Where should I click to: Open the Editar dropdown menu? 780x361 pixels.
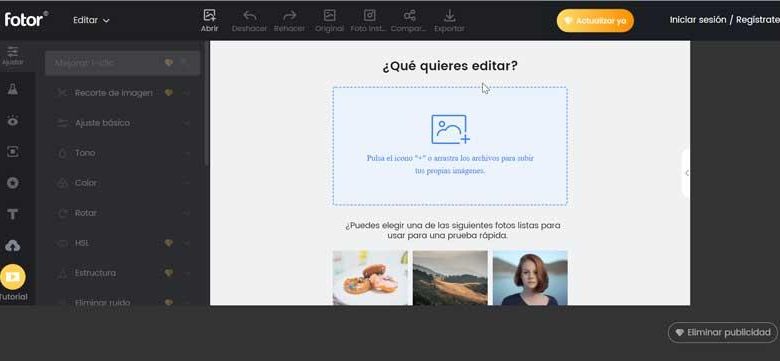pos(91,20)
